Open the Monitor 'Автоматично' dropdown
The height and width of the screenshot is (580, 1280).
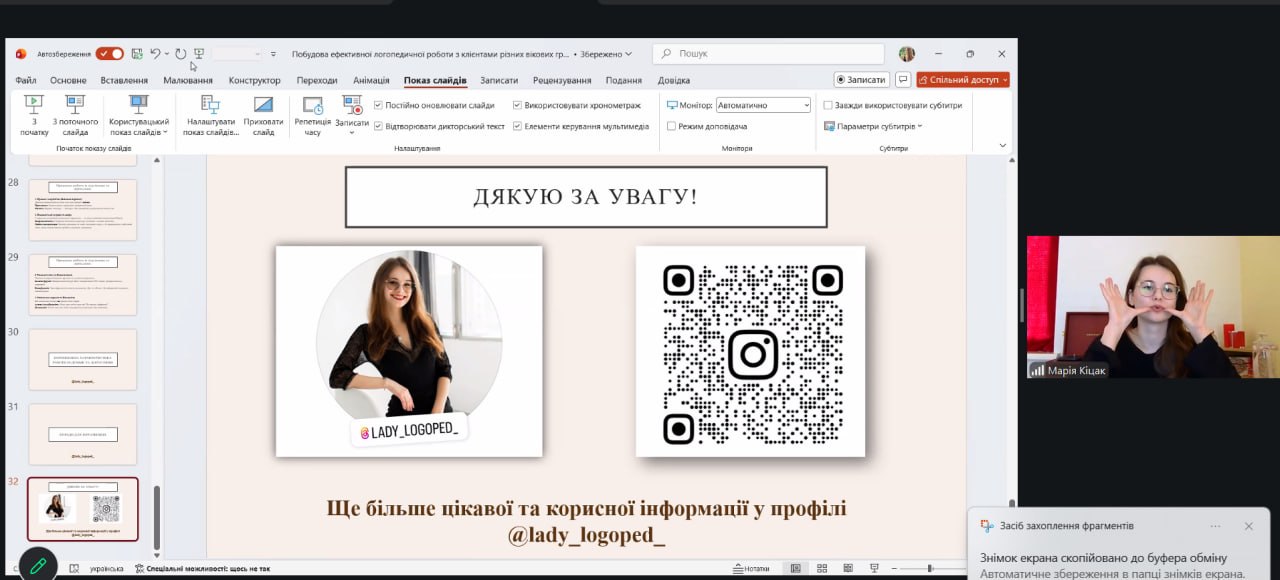[x=764, y=105]
